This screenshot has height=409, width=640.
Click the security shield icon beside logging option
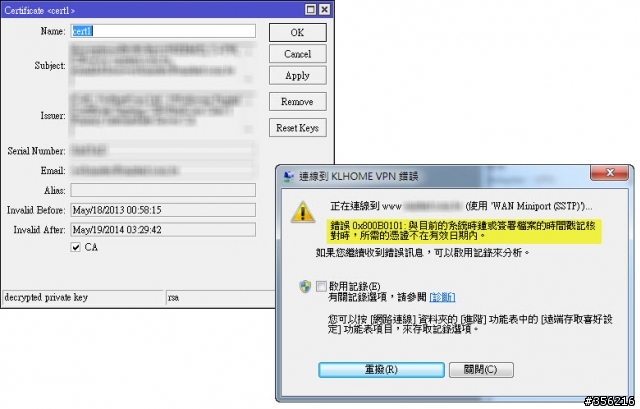coord(305,287)
